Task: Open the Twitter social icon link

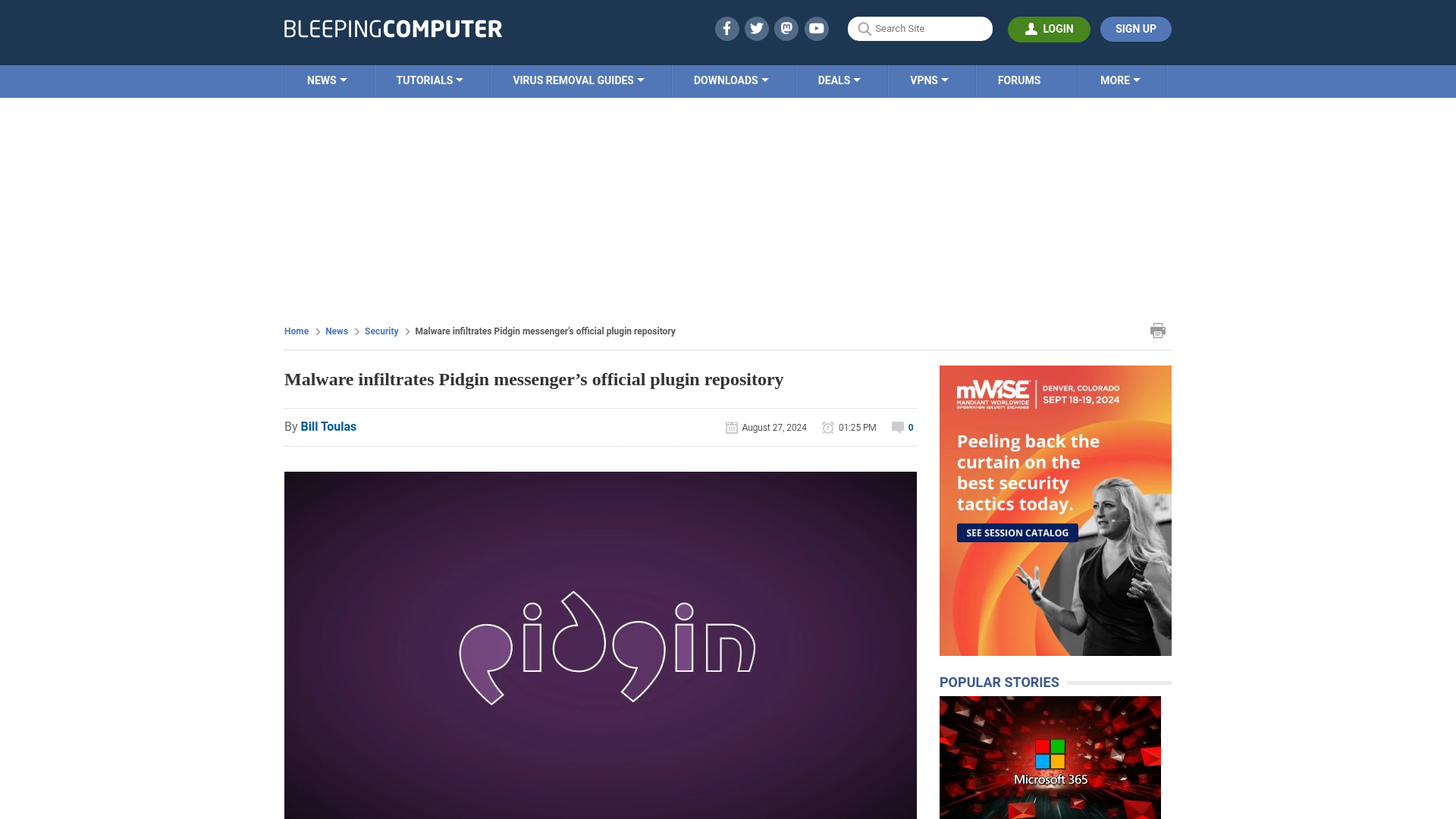Action: click(x=756, y=28)
